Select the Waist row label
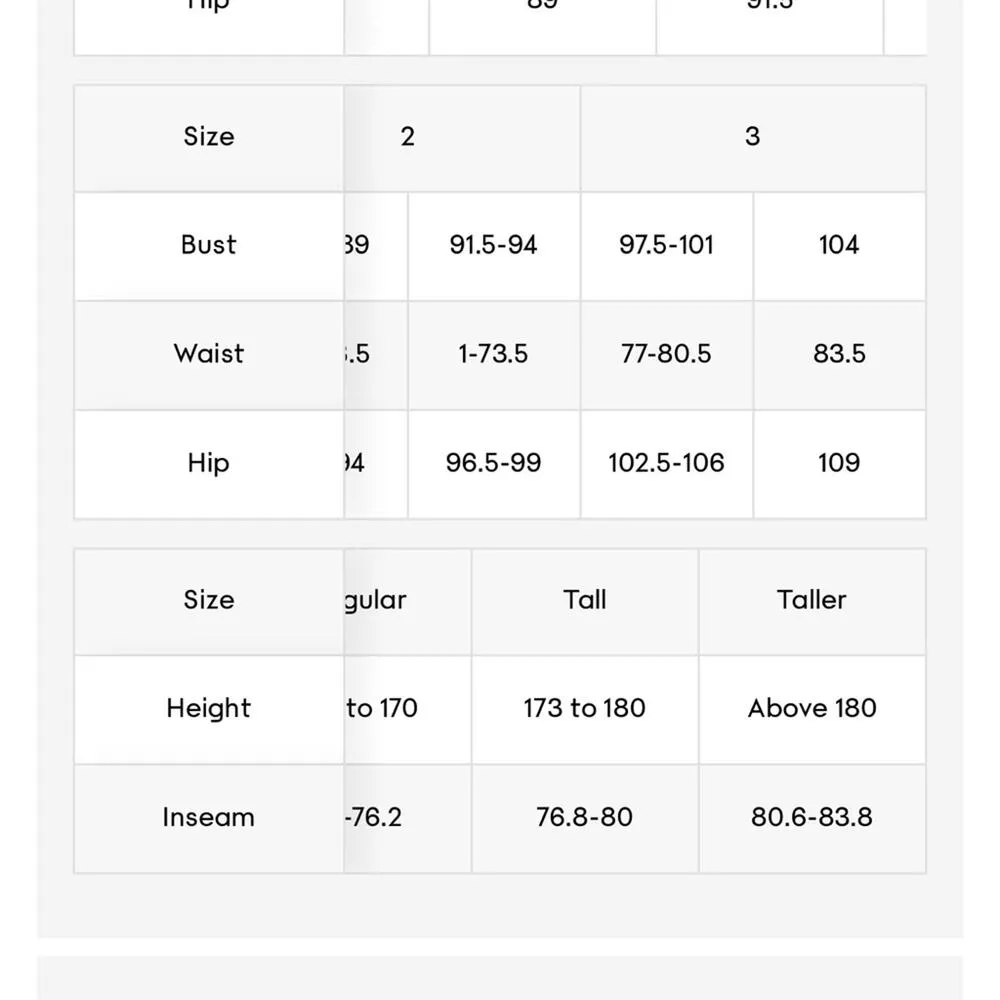This screenshot has width=1000, height=1000. pos(208,354)
